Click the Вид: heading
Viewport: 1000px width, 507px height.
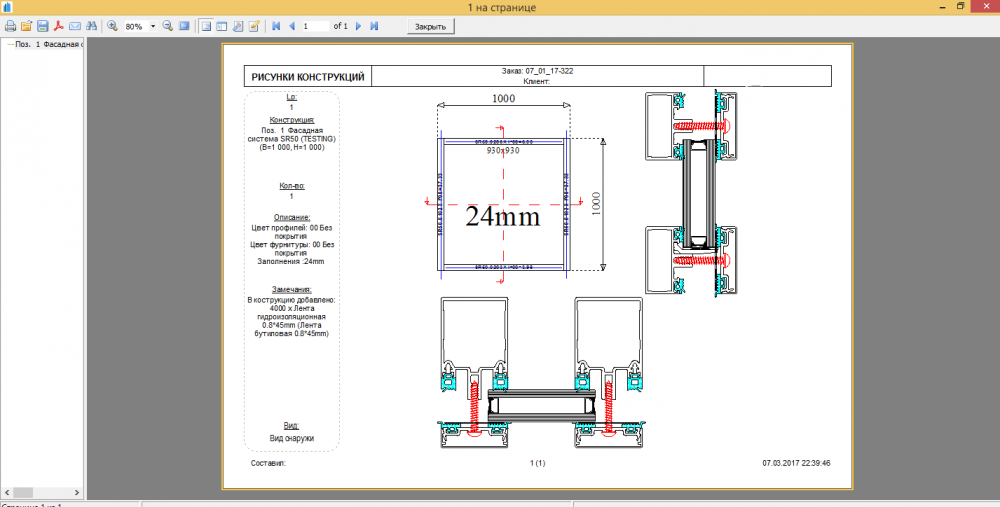[x=291, y=425]
